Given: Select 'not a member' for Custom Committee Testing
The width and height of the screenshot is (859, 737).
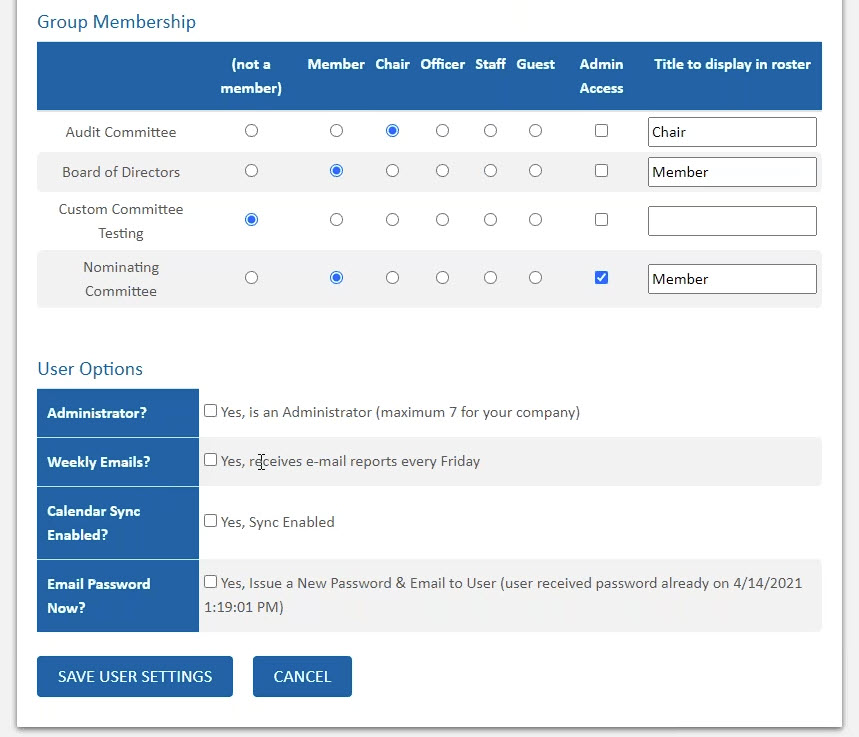Looking at the screenshot, I should click(x=251, y=220).
